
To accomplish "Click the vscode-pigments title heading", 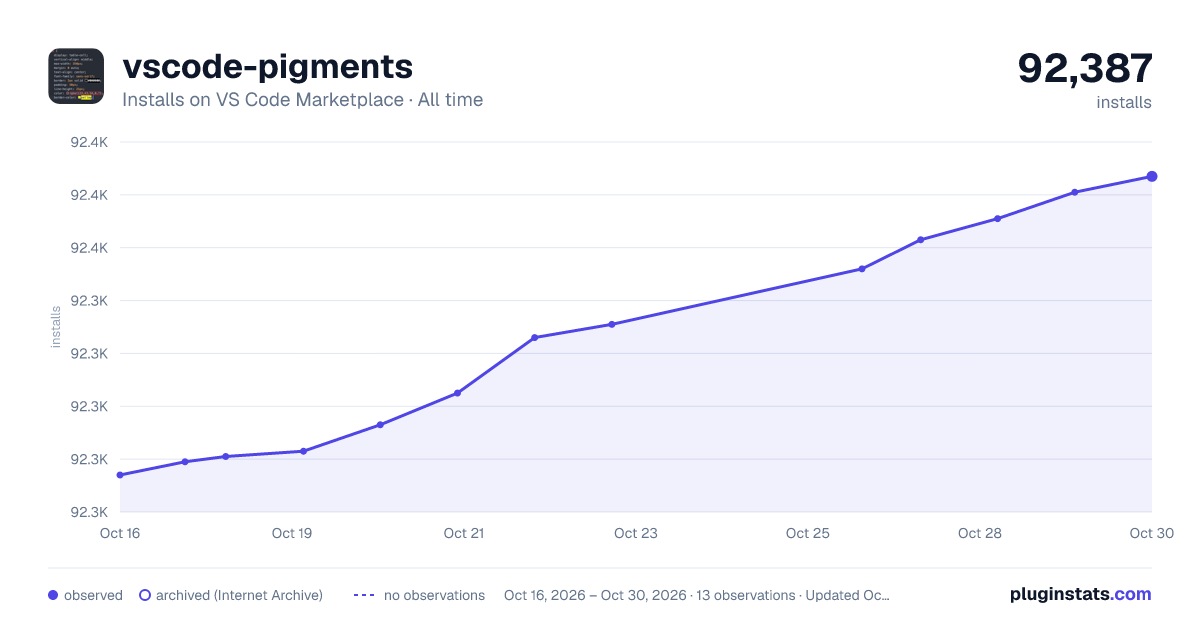I will pyautogui.click(x=267, y=67).
